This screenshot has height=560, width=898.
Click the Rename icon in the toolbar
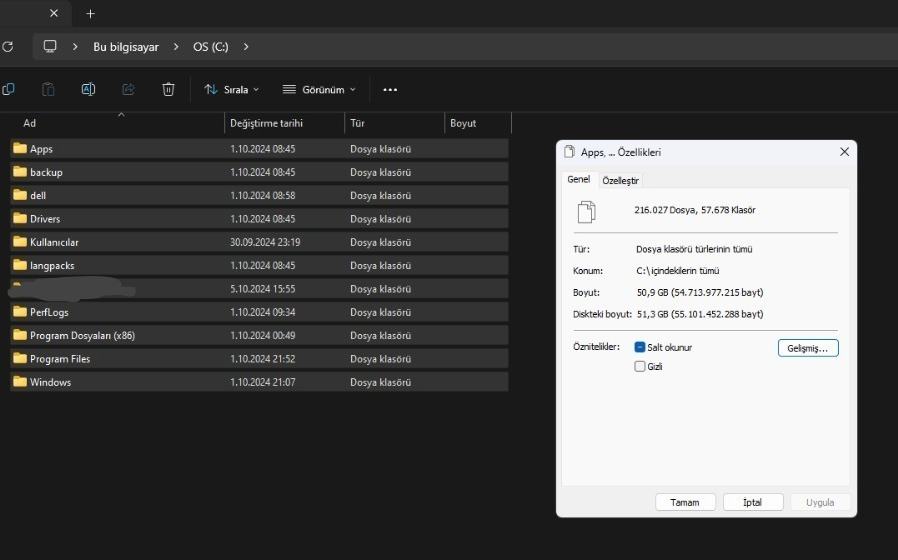pos(88,89)
